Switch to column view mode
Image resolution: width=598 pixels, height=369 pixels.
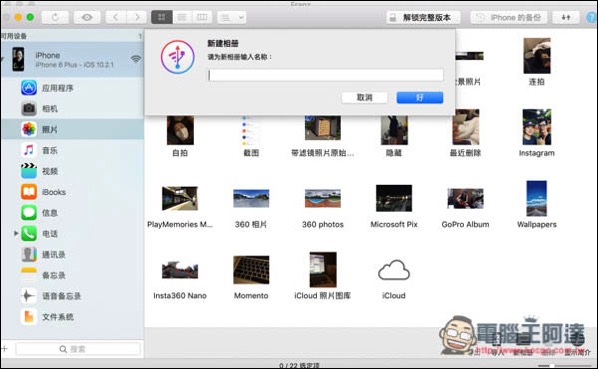point(202,17)
